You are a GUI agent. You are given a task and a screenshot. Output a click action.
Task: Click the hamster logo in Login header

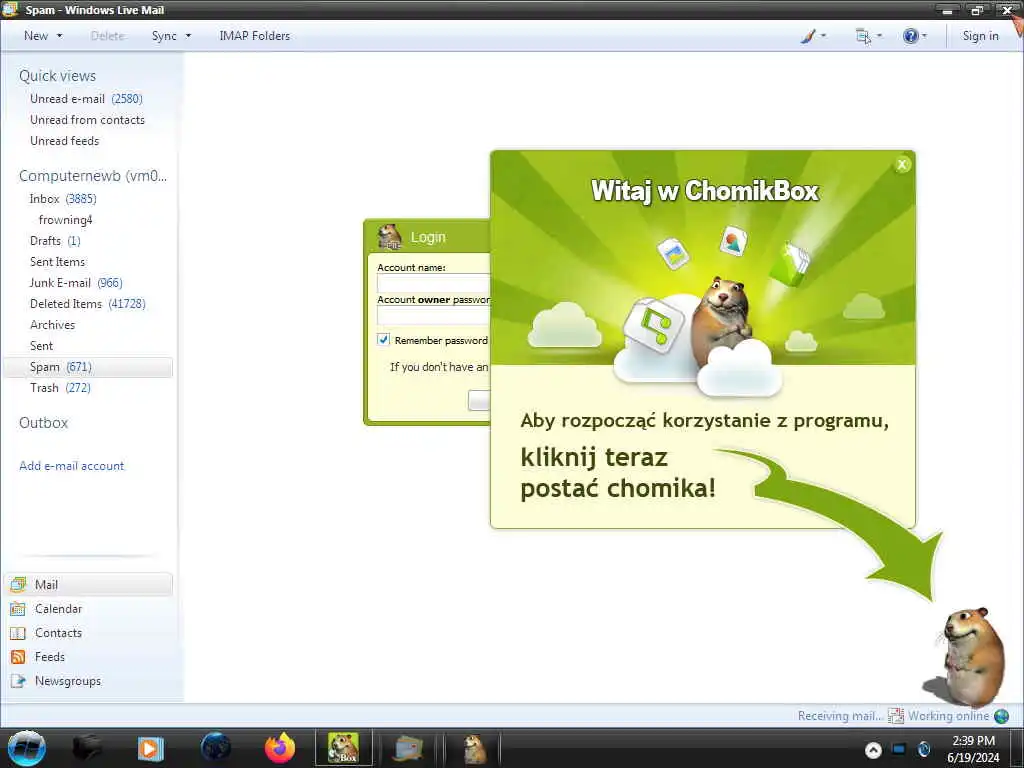click(390, 236)
